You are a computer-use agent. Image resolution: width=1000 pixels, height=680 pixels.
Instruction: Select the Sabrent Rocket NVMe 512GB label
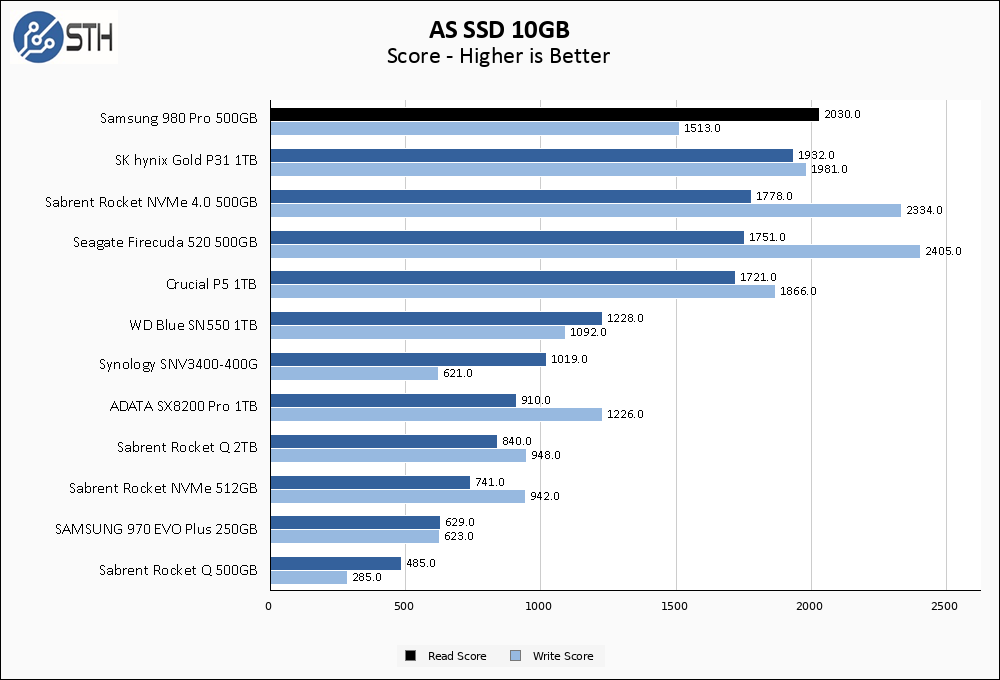[163, 488]
